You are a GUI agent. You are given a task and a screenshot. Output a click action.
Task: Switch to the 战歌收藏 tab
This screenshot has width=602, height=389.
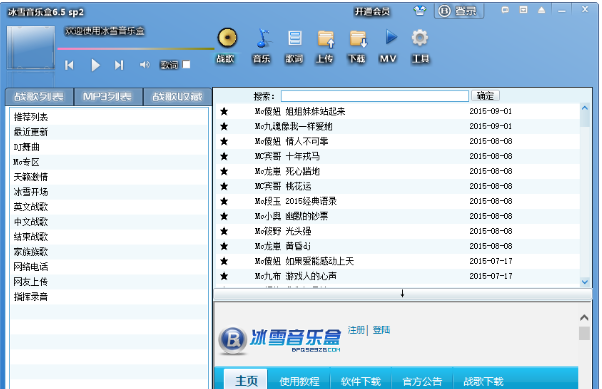tap(177, 96)
